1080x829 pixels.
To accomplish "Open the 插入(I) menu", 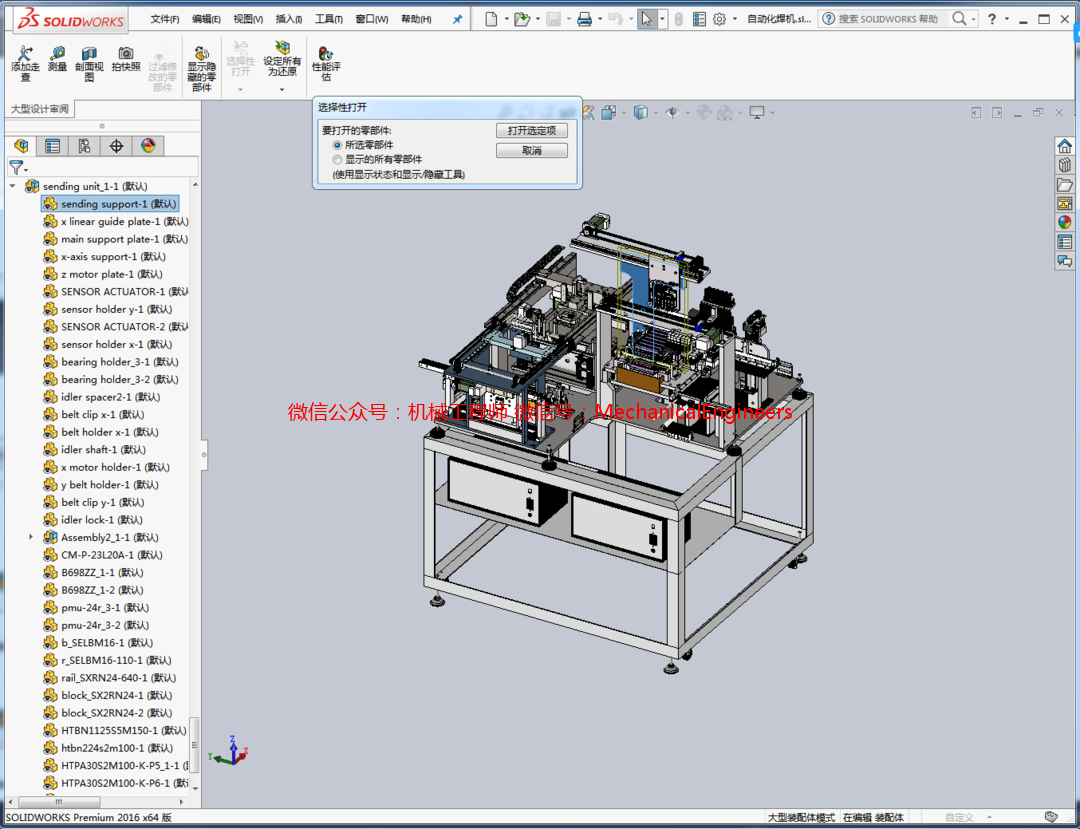I will (x=288, y=17).
